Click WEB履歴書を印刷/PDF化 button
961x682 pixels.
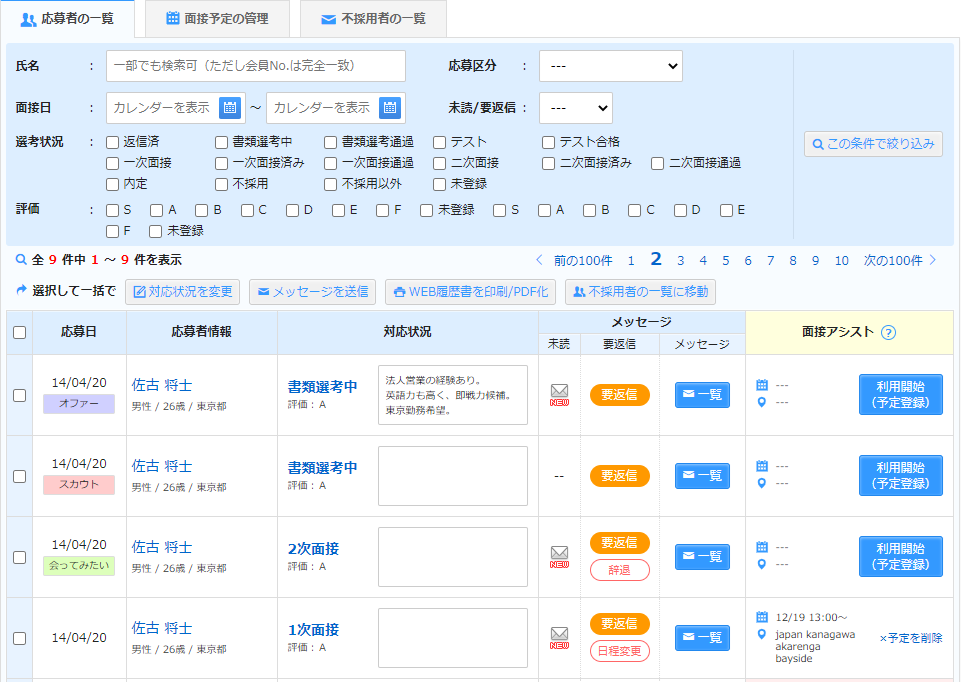click(471, 292)
